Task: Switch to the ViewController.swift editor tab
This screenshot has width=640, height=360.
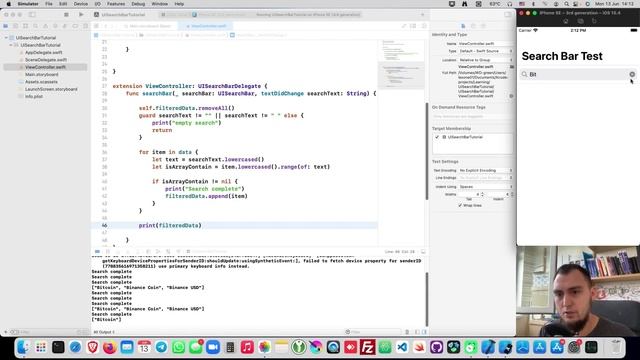Action: coord(205,26)
